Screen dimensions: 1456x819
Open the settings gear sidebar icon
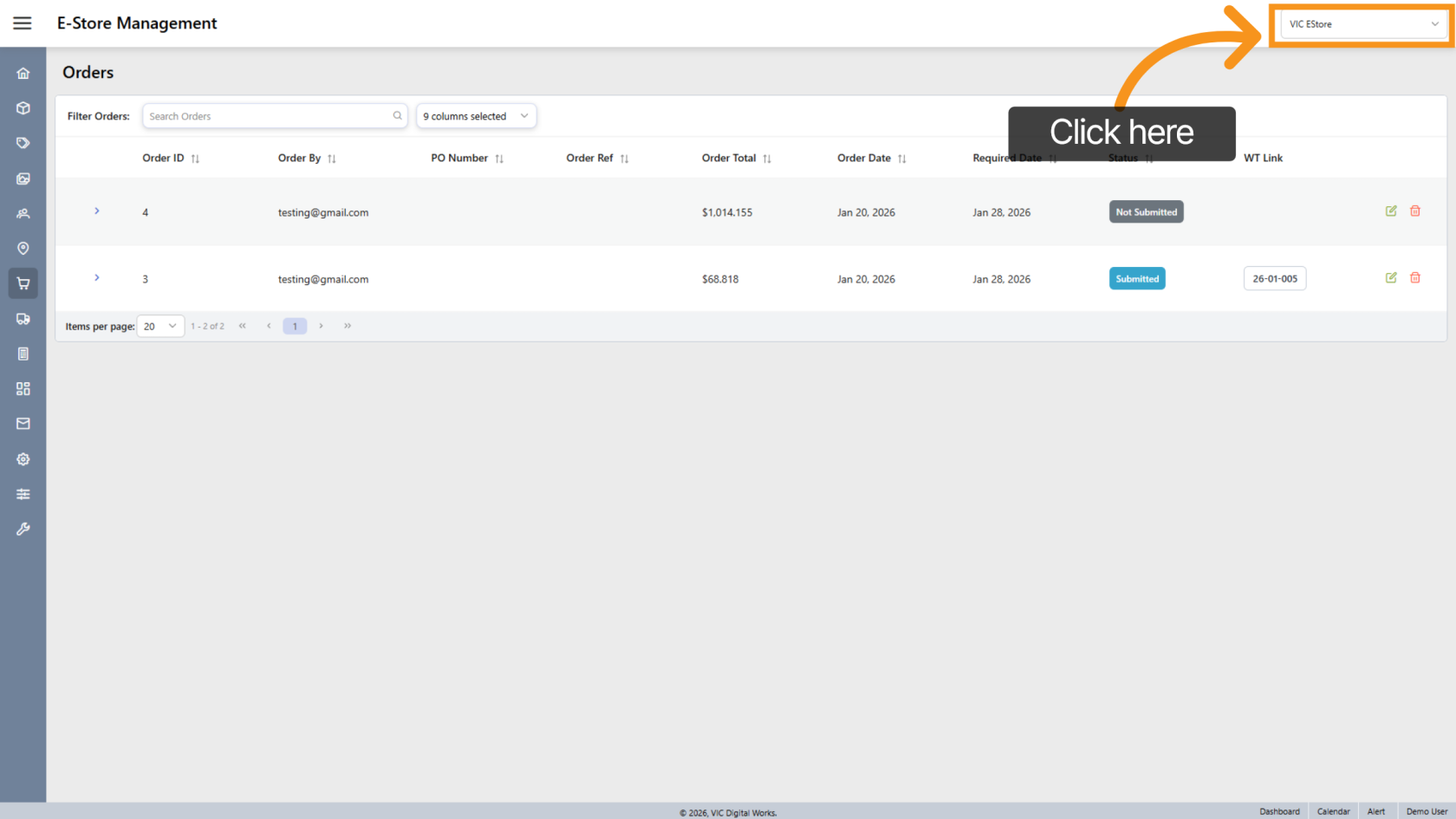(x=23, y=459)
